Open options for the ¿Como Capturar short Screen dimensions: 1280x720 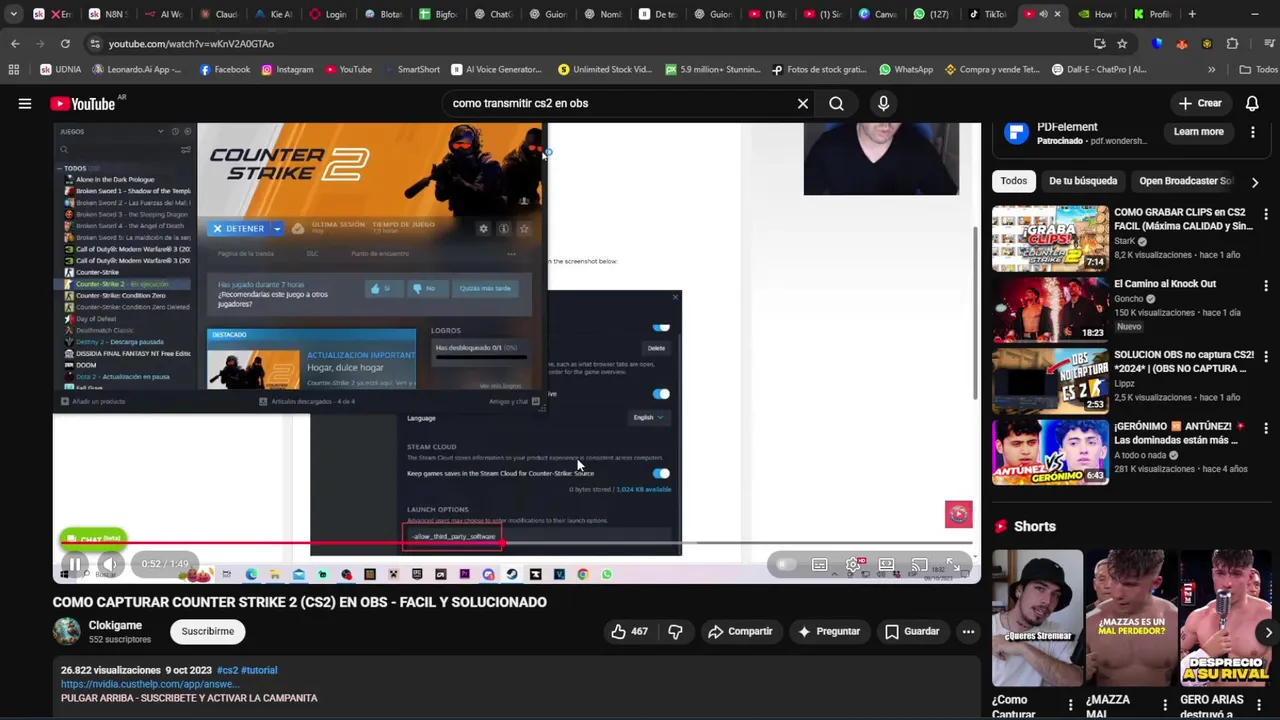[x=1071, y=705]
